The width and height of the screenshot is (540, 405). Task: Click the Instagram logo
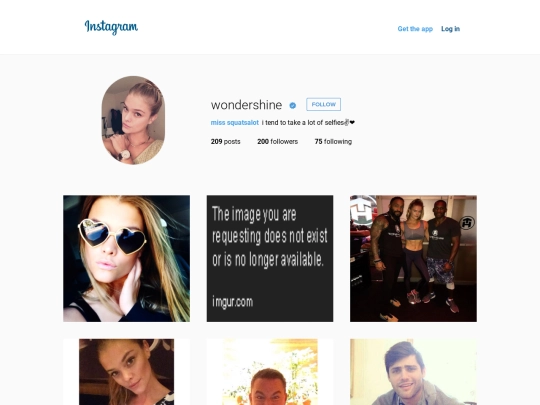coord(111,27)
